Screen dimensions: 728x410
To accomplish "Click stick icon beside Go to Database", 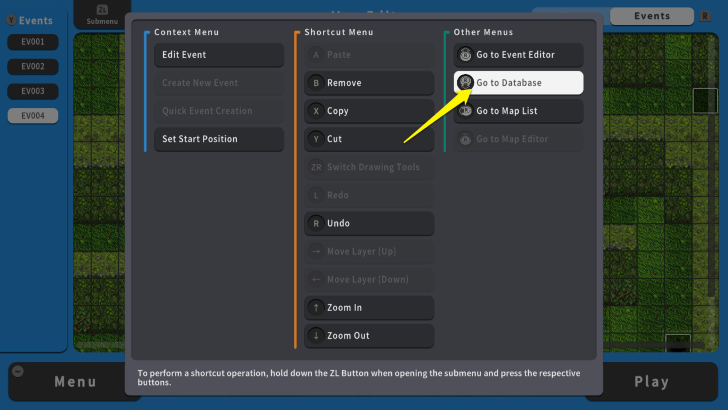I will 465,83.
